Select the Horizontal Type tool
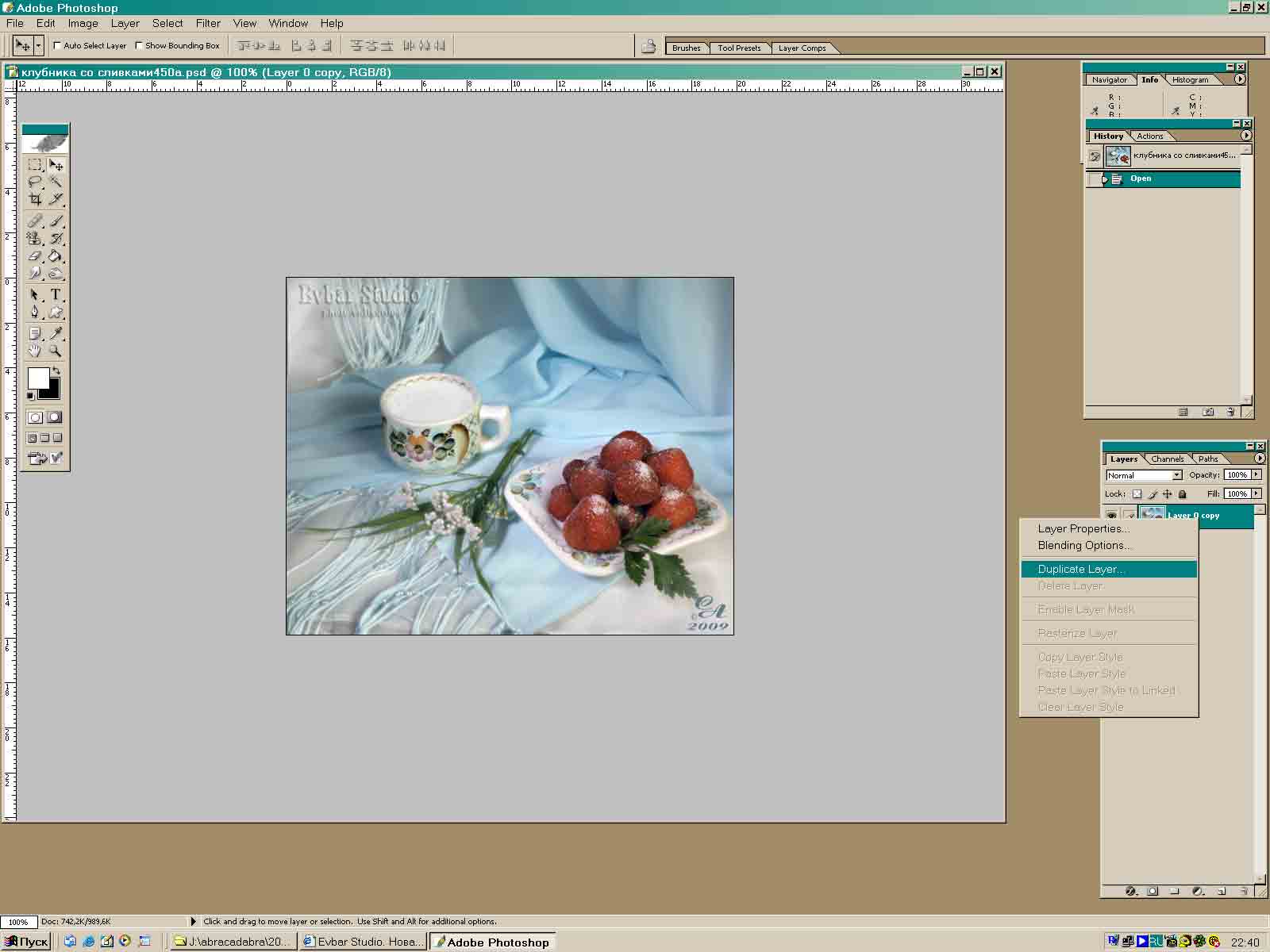 (x=56, y=294)
